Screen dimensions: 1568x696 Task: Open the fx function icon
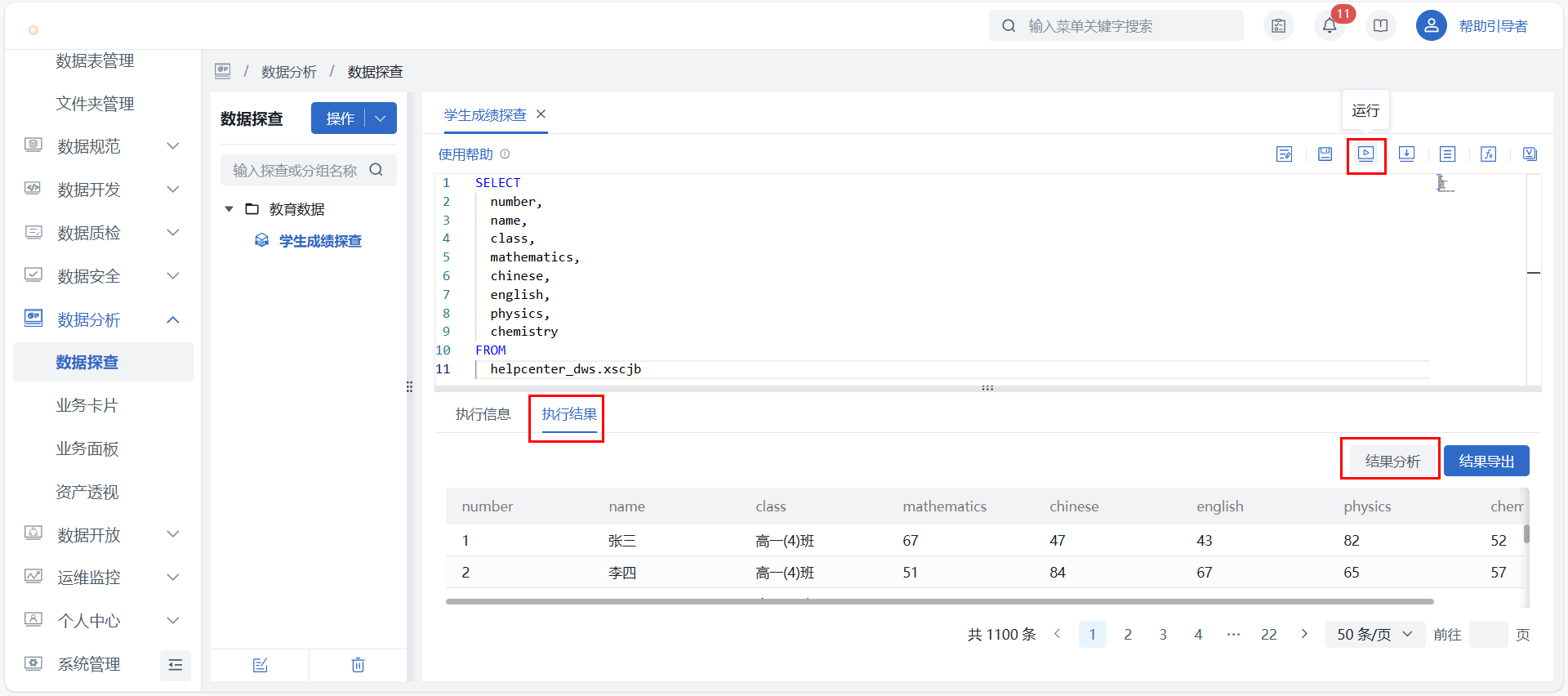(x=1488, y=154)
